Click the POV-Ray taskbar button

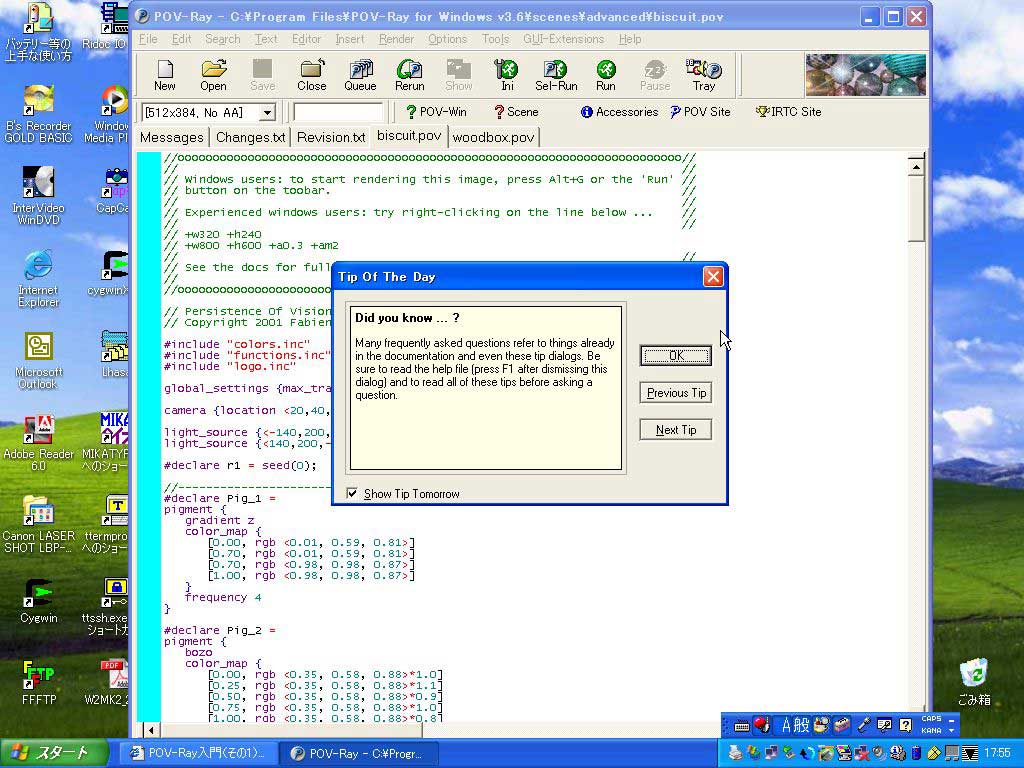(358, 753)
